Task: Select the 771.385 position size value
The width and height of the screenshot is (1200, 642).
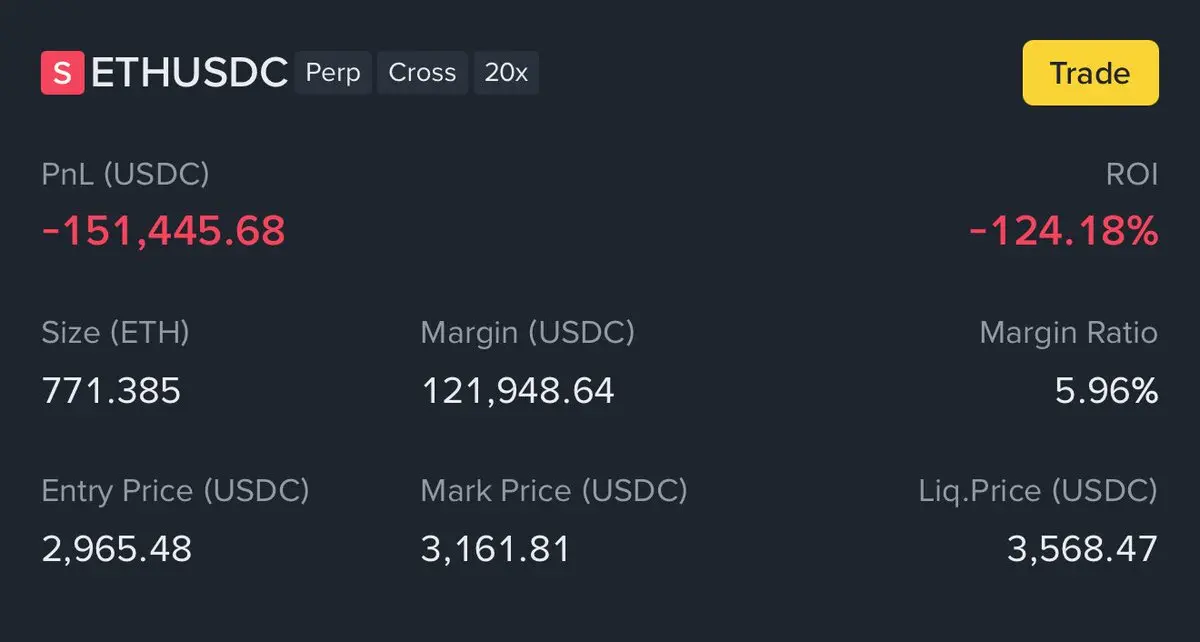Action: [x=111, y=390]
